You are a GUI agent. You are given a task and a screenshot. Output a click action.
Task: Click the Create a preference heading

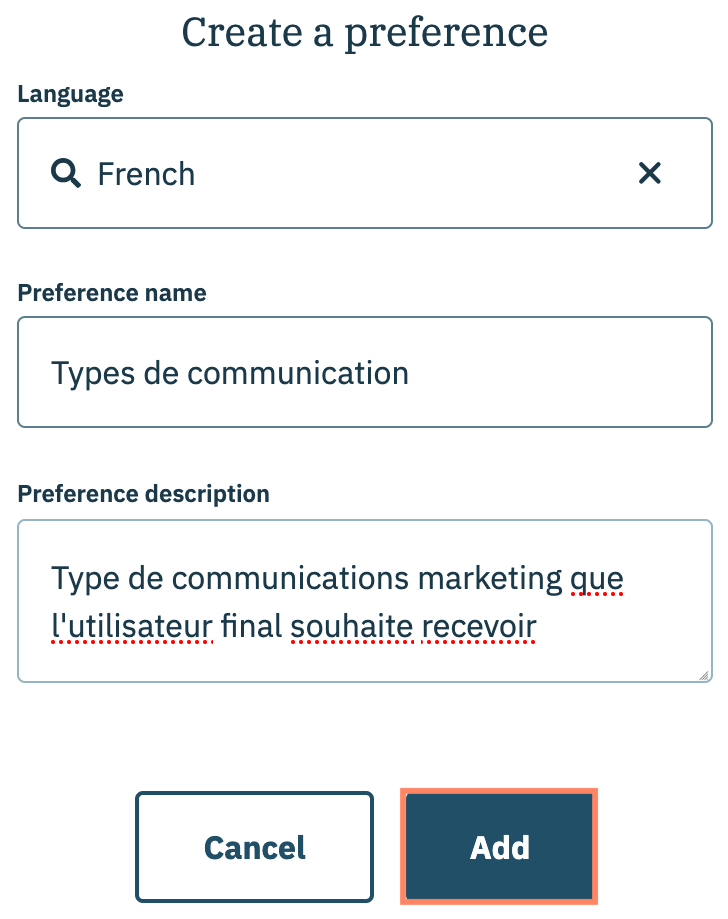coord(364,33)
